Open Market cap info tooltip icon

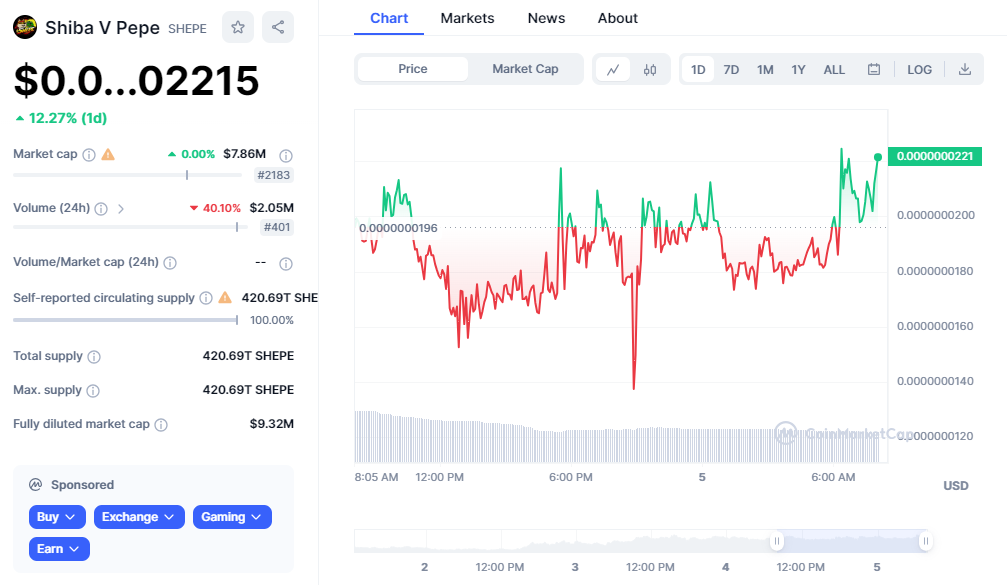tap(89, 155)
